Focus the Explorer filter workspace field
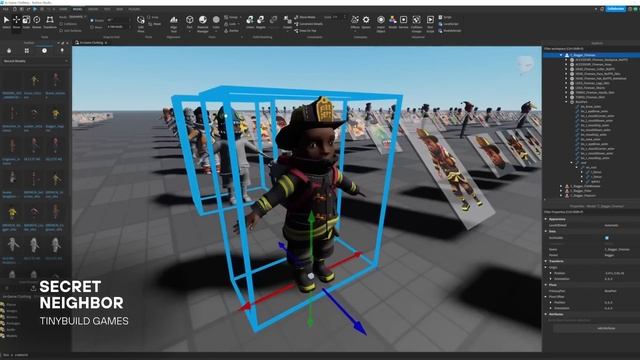640x360 pixels. pyautogui.click(x=591, y=49)
